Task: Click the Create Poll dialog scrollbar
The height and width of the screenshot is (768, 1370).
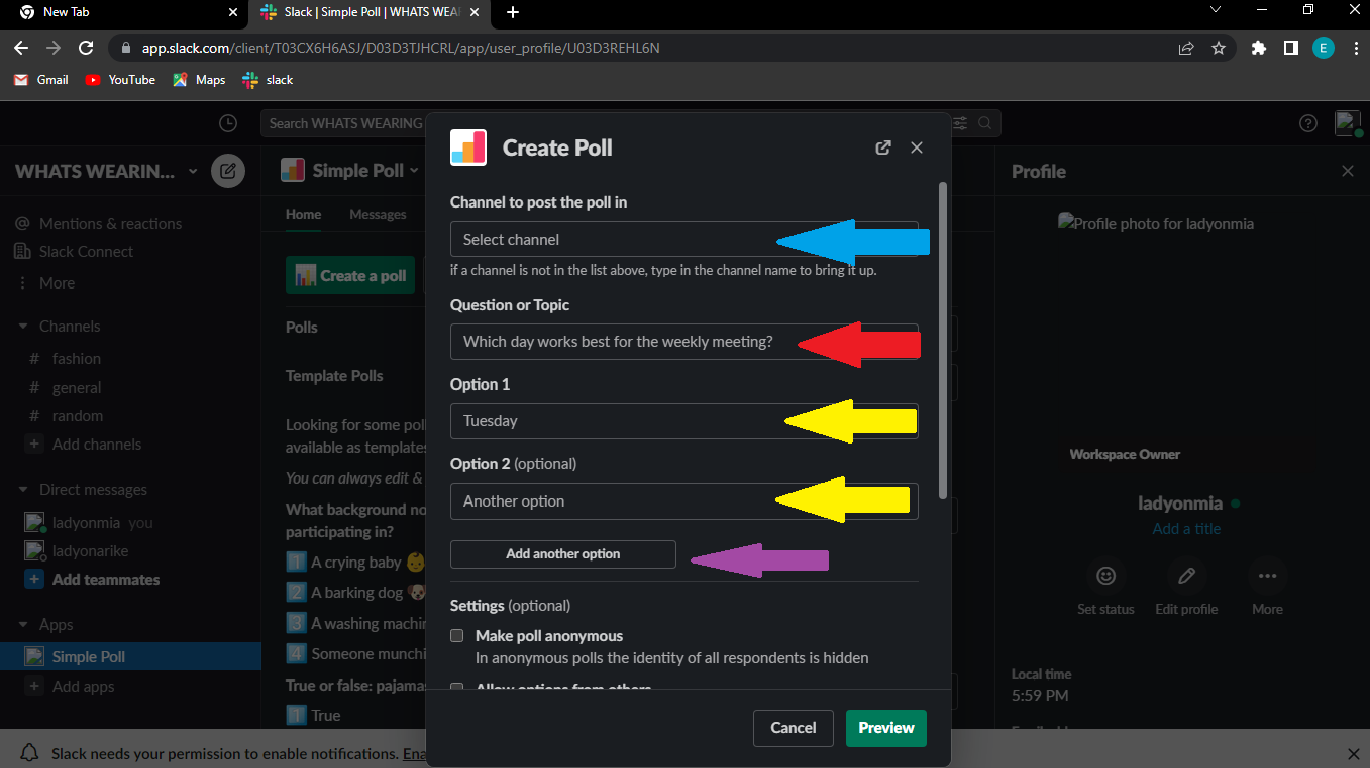Action: tap(942, 340)
